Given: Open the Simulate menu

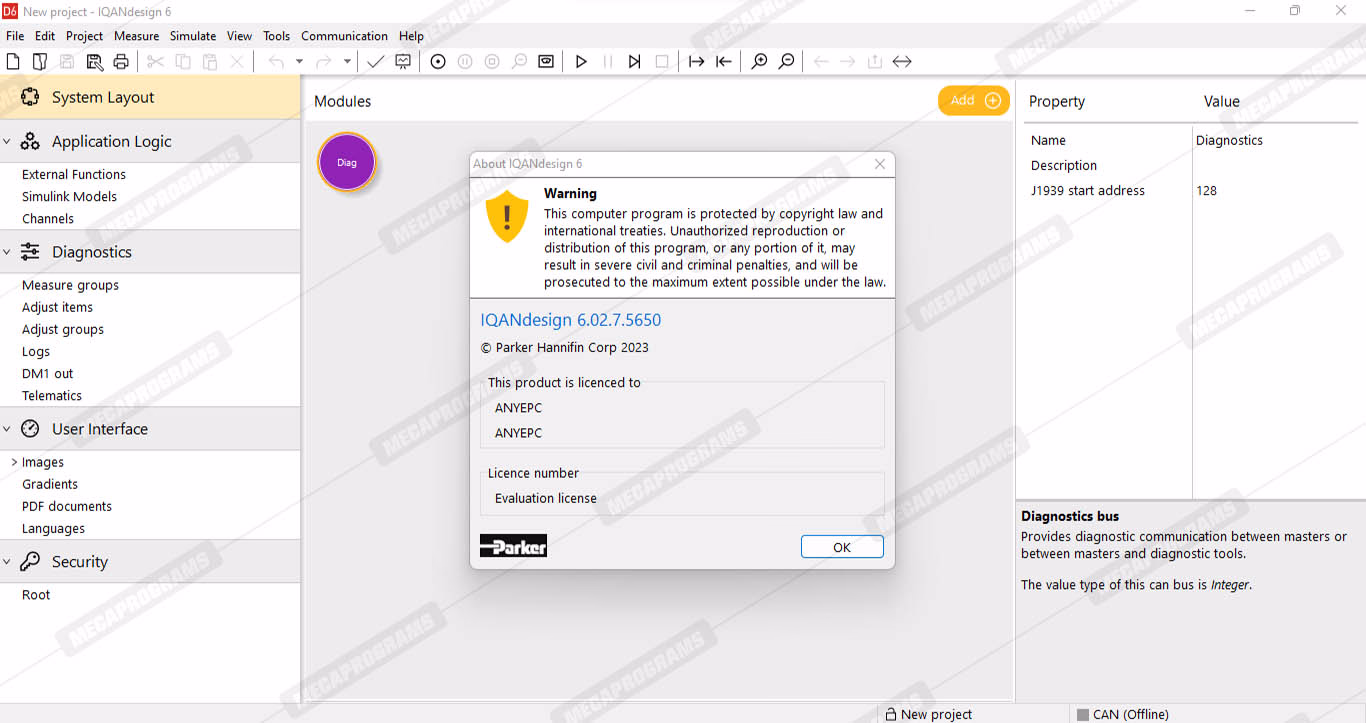Looking at the screenshot, I should 193,36.
